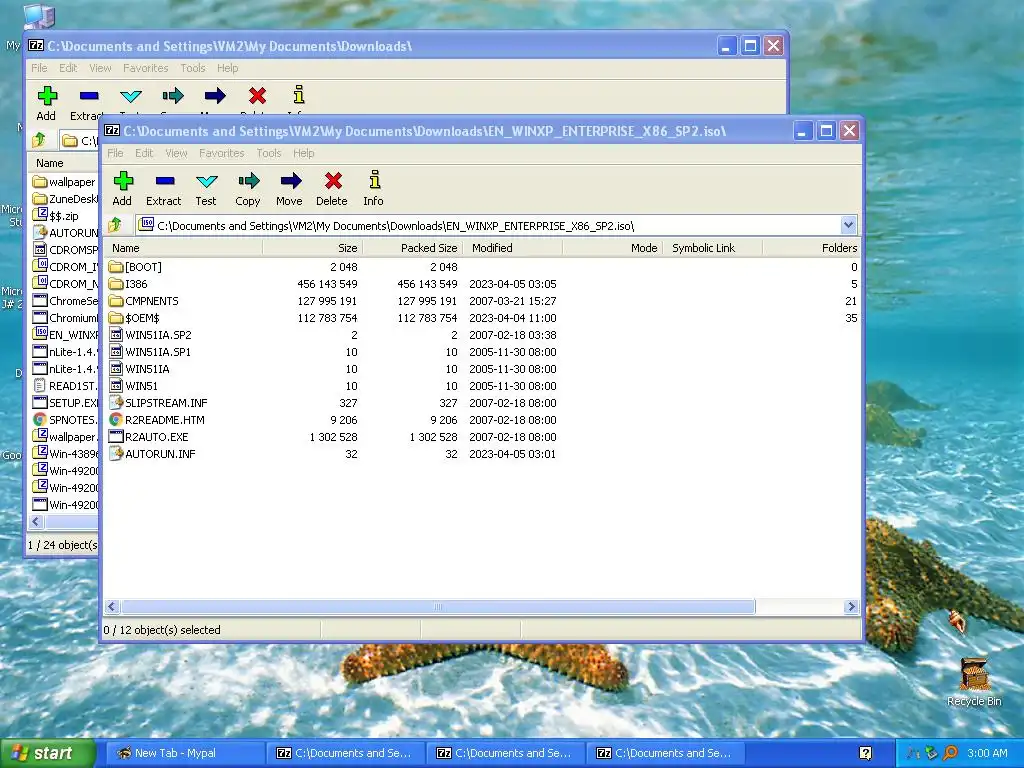Click the Delete icon in ISO window
The image size is (1024, 768).
click(x=332, y=181)
